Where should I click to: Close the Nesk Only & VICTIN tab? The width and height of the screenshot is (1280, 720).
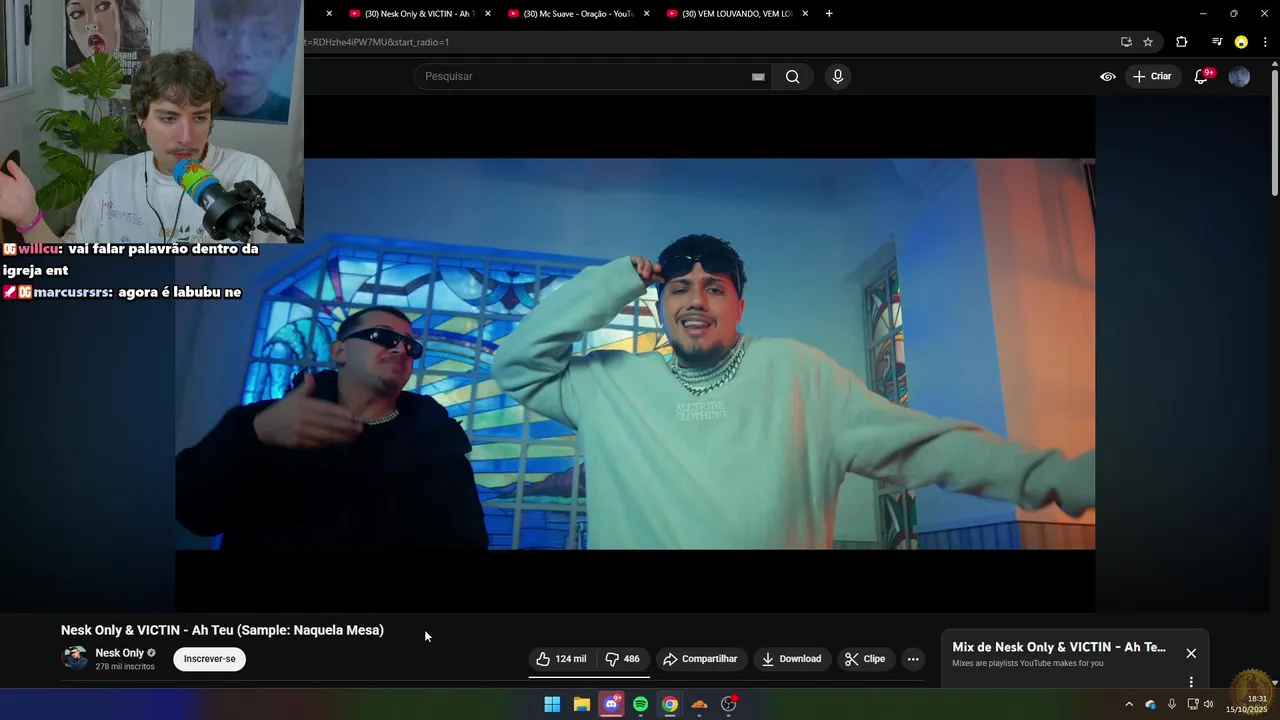click(488, 14)
